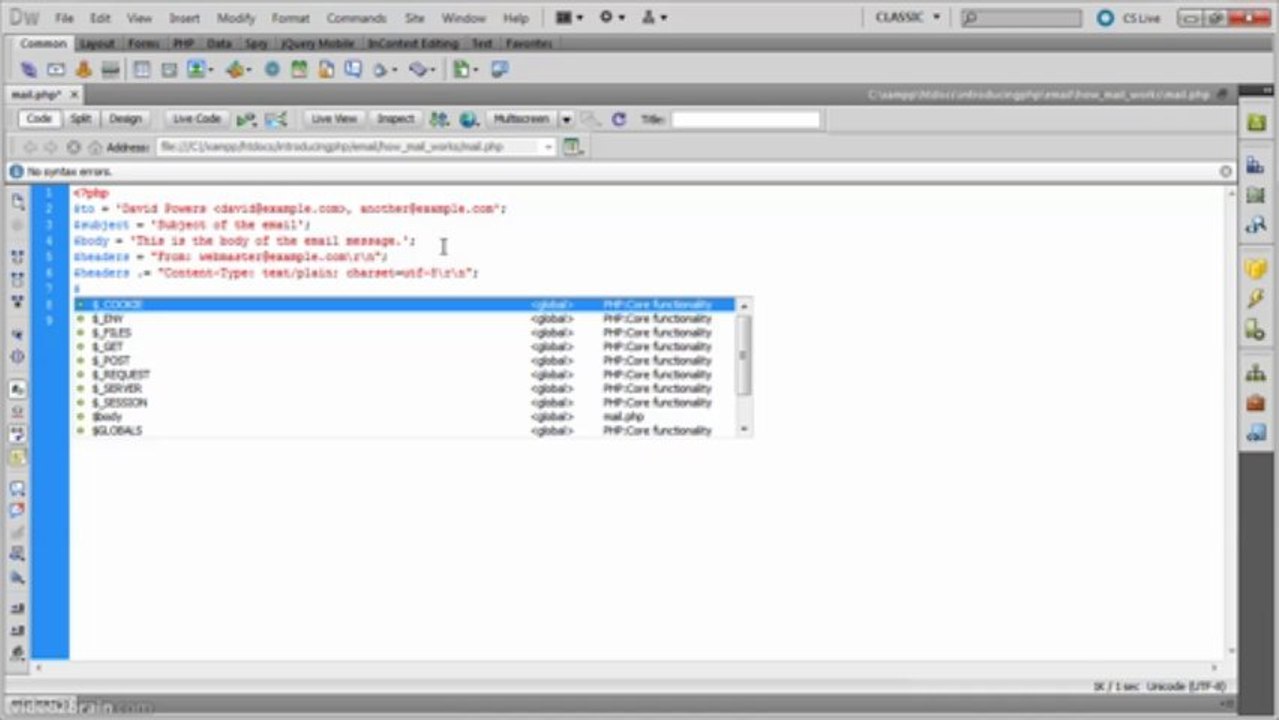Image resolution: width=1279 pixels, height=720 pixels.
Task: Open the File menu
Action: tap(64, 18)
